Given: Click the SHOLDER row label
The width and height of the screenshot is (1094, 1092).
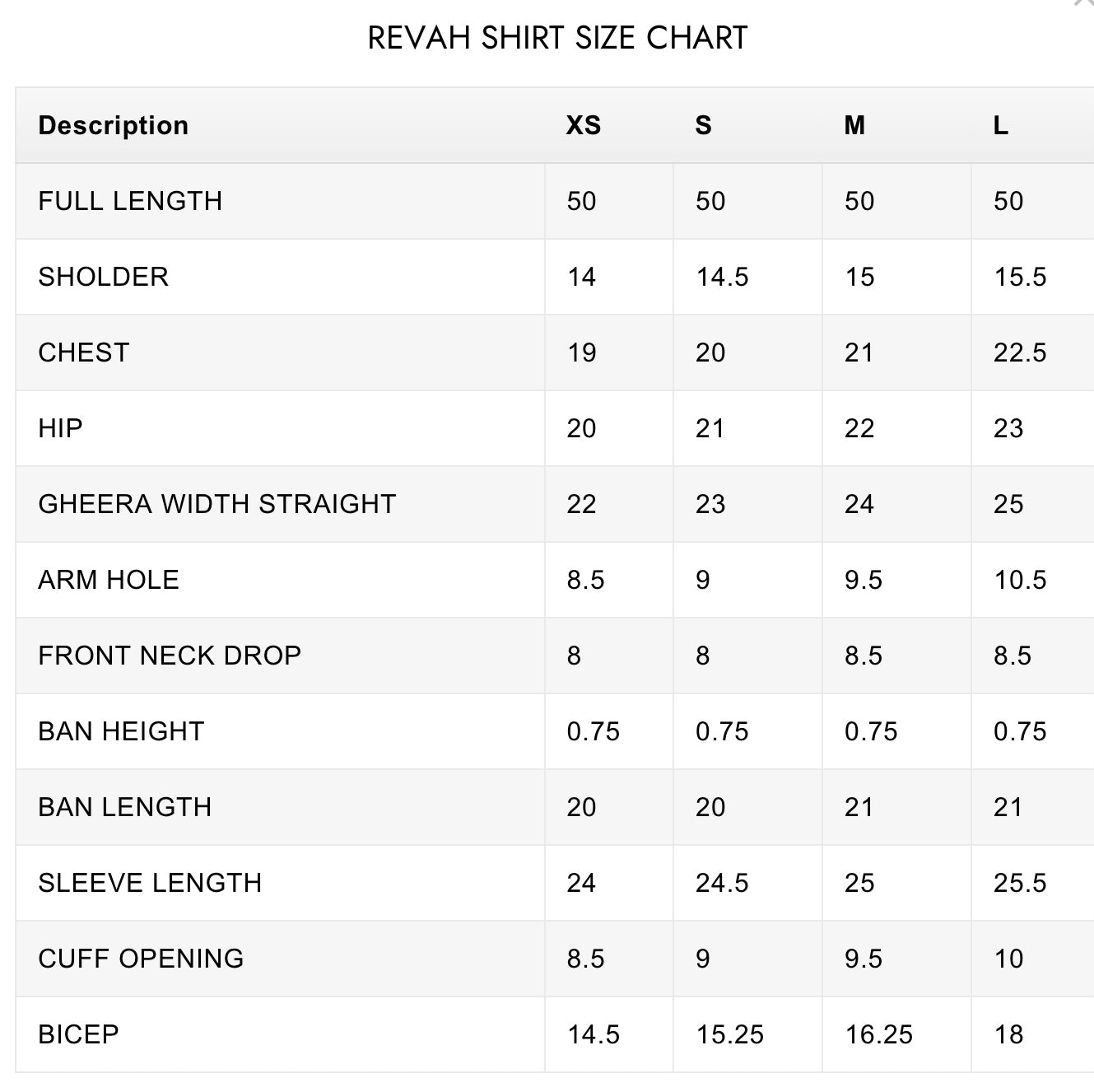Looking at the screenshot, I should pos(104,277).
